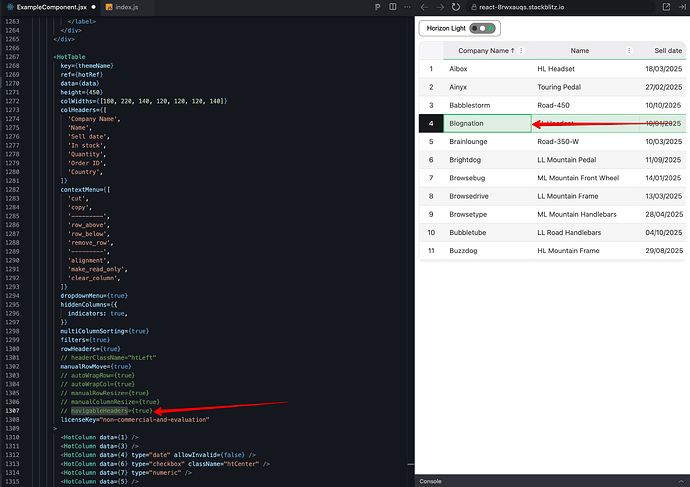
Task: Select the Brightdog cell
Action: 487,160
